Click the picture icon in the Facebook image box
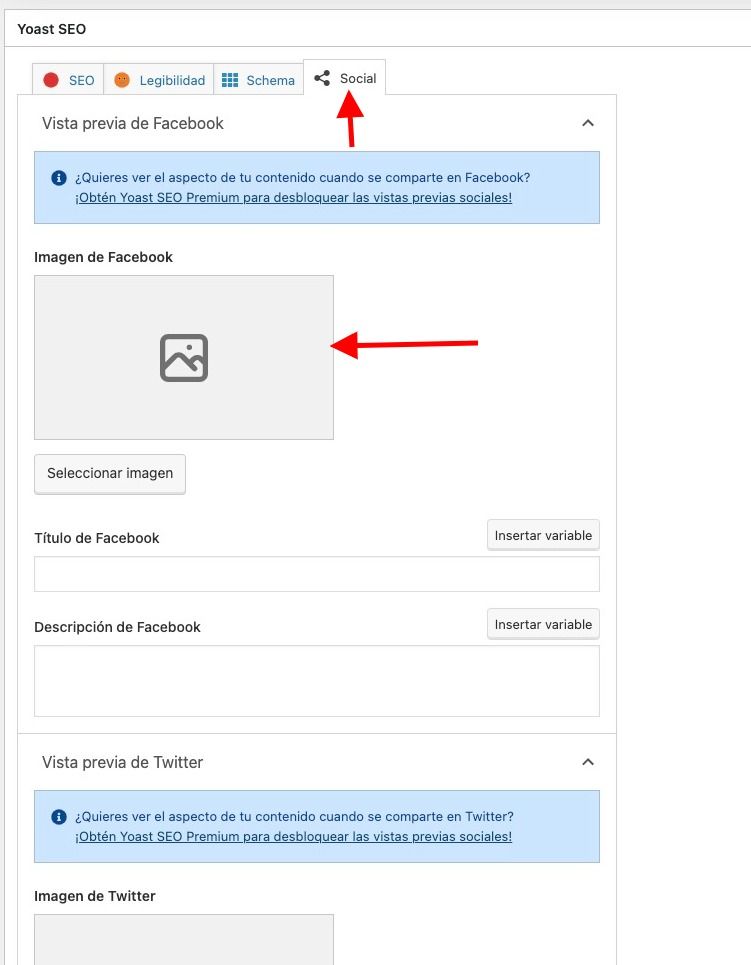Screen dimensions: 751x965 pyautogui.click(x=184, y=358)
